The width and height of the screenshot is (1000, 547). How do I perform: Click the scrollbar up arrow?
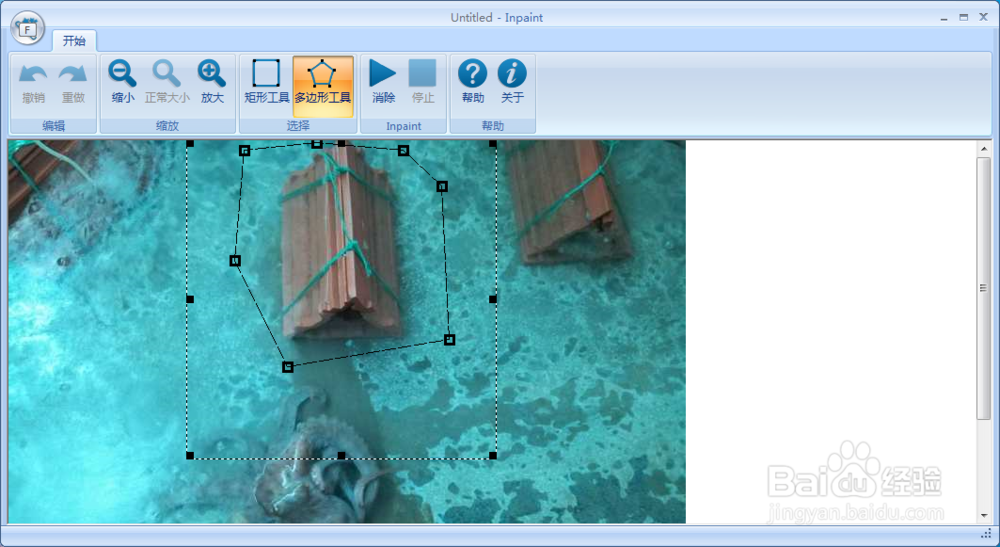(x=983, y=149)
